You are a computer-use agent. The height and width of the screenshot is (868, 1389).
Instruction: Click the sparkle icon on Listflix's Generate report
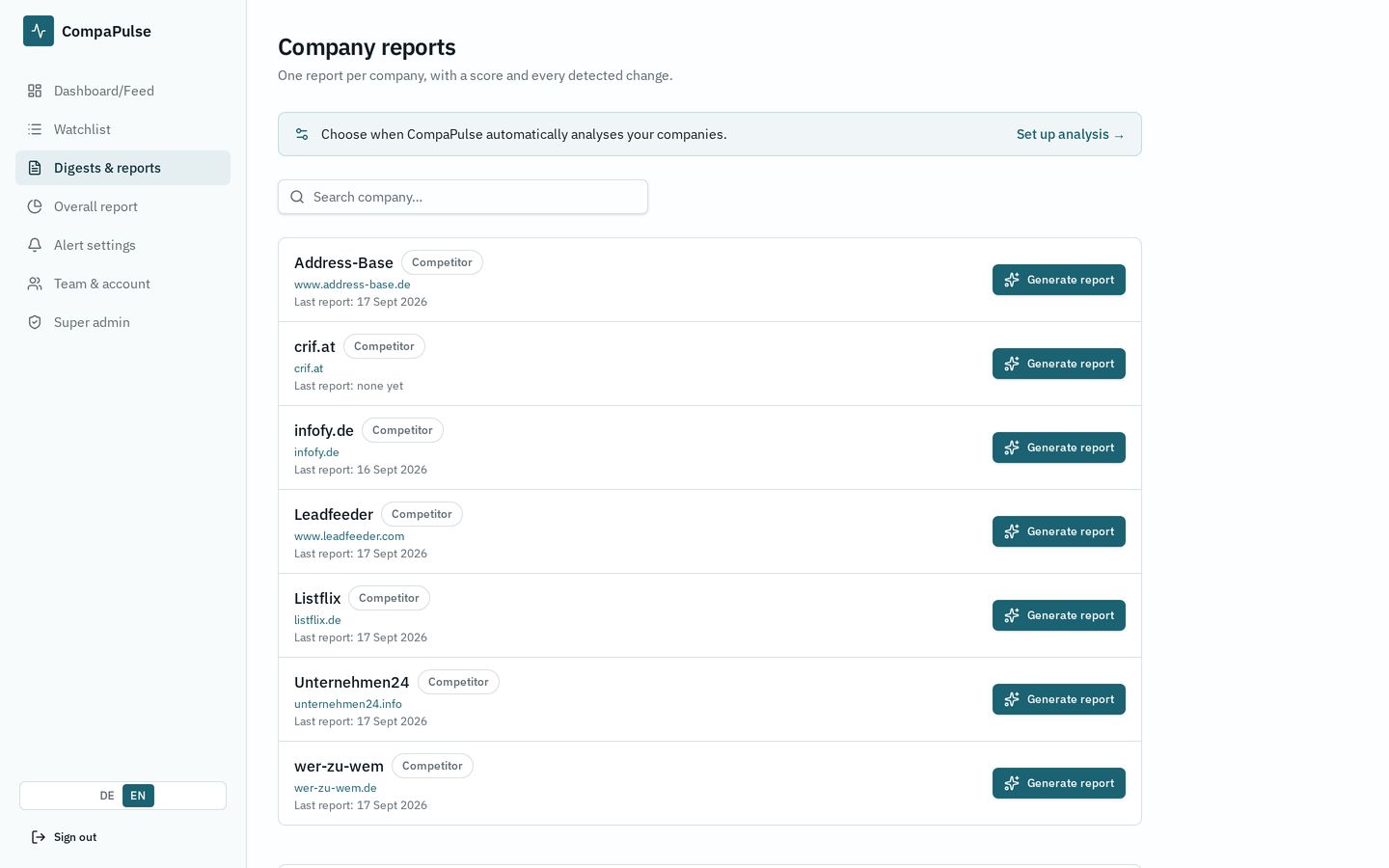pyautogui.click(x=1012, y=615)
